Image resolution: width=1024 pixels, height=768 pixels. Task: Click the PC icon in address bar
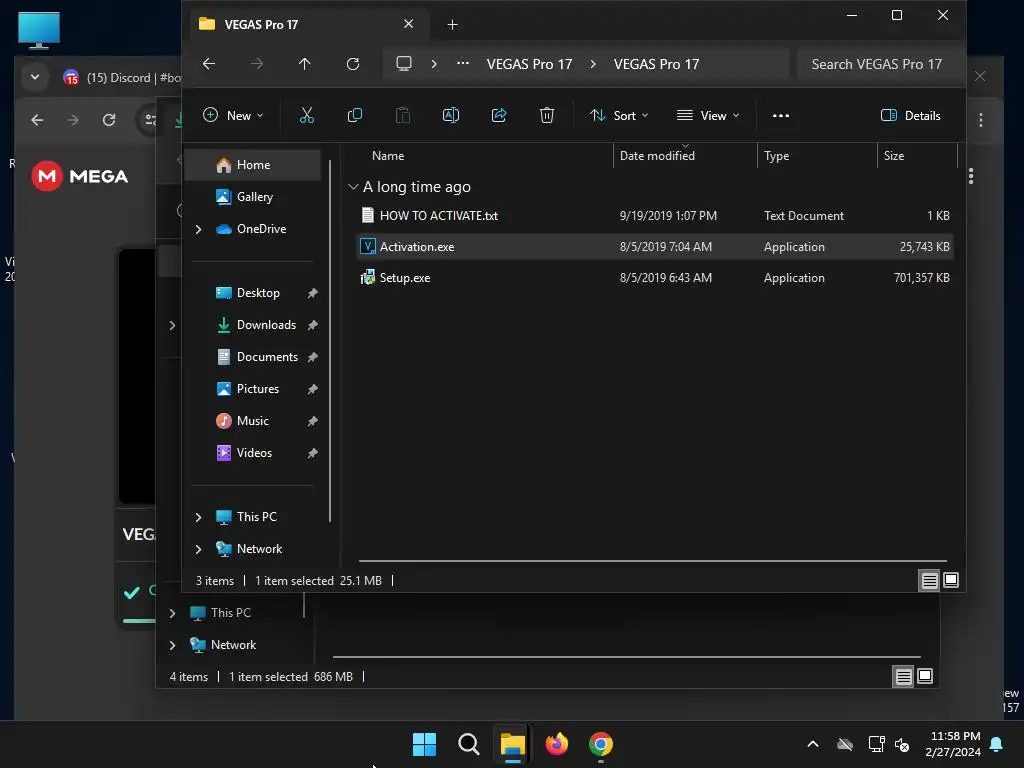[x=404, y=64]
